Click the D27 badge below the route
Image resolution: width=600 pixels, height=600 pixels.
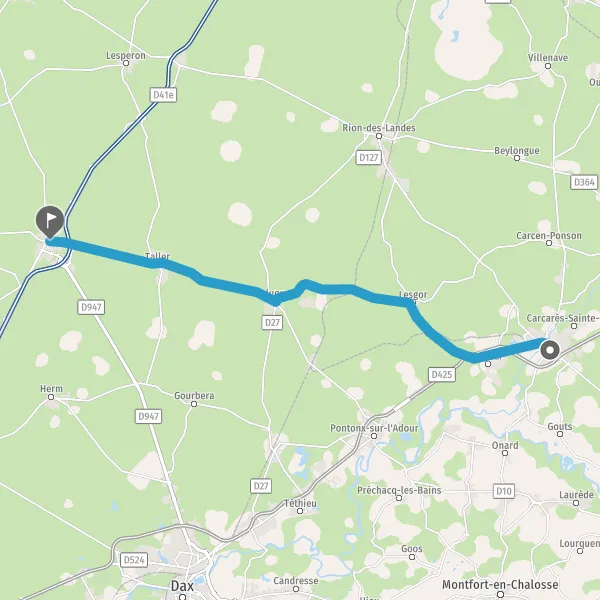(x=272, y=323)
